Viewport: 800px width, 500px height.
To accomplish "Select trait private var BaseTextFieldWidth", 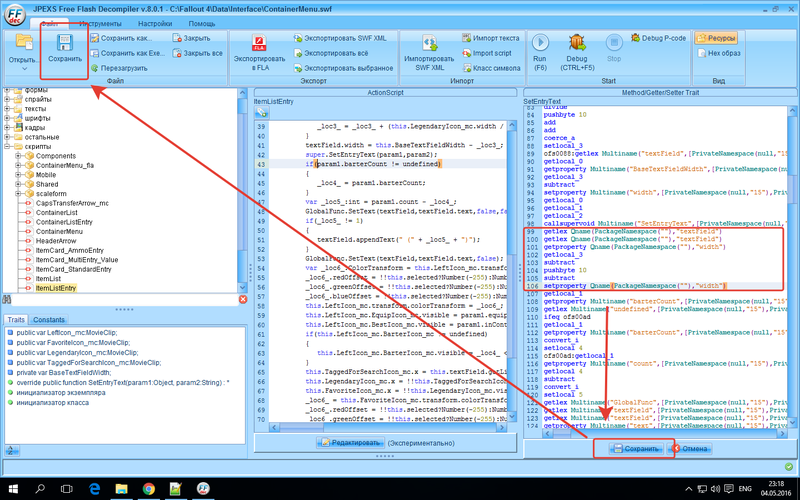I will (63, 372).
